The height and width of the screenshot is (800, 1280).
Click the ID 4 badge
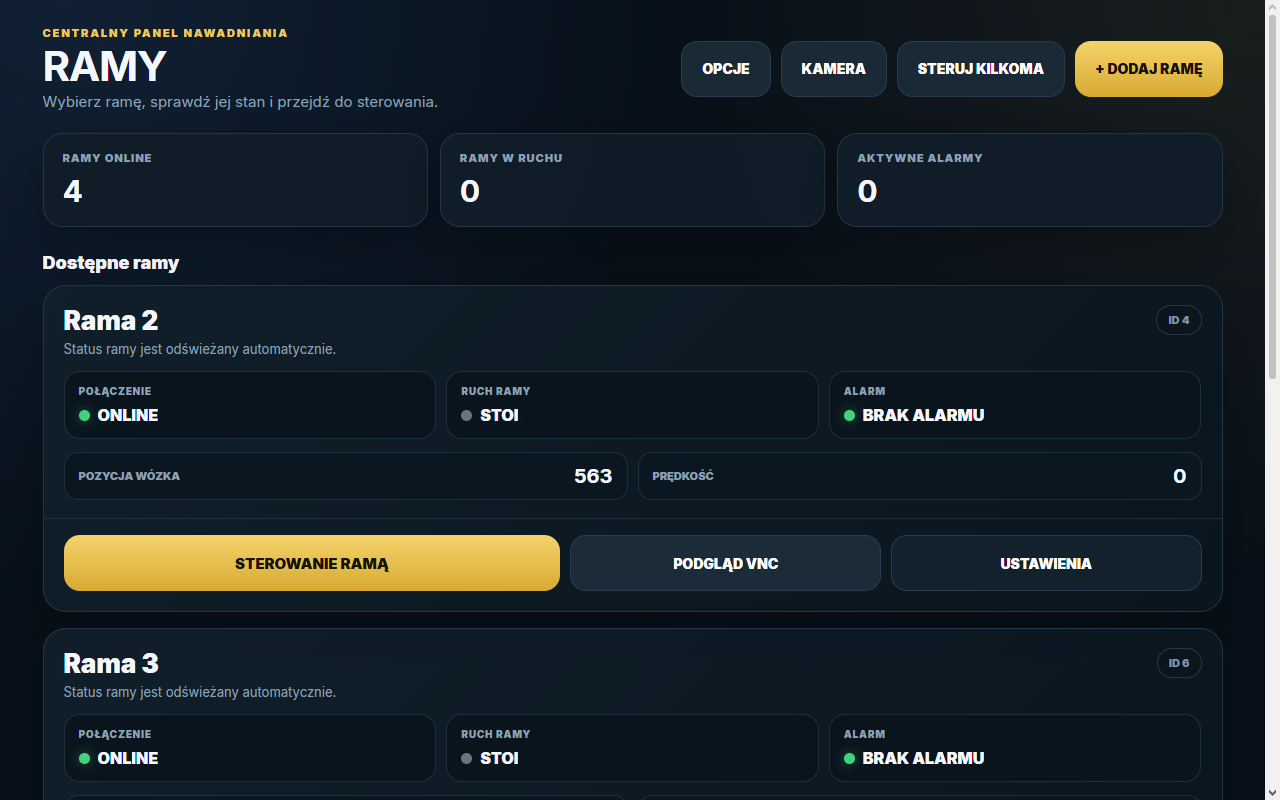point(1179,320)
